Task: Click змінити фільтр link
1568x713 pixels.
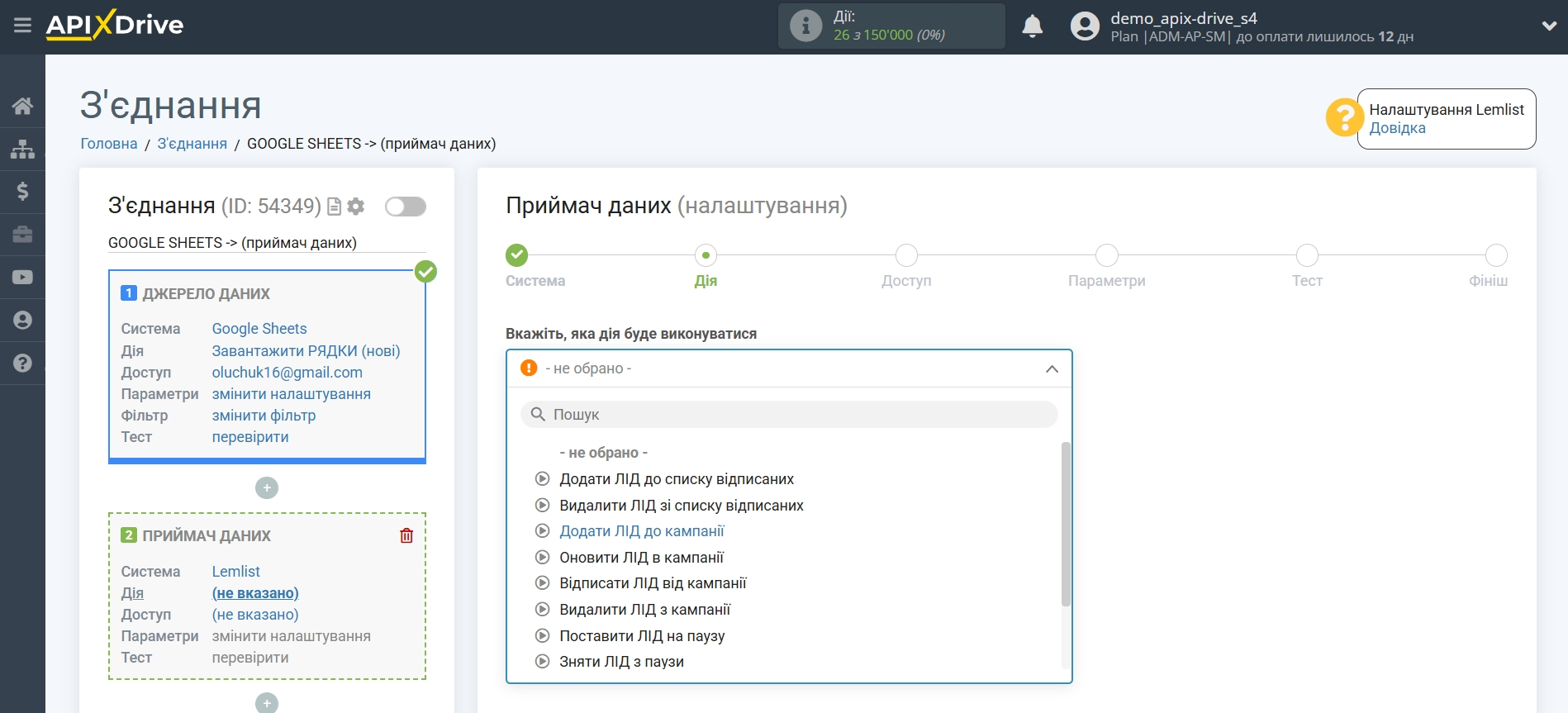Action: (x=264, y=416)
